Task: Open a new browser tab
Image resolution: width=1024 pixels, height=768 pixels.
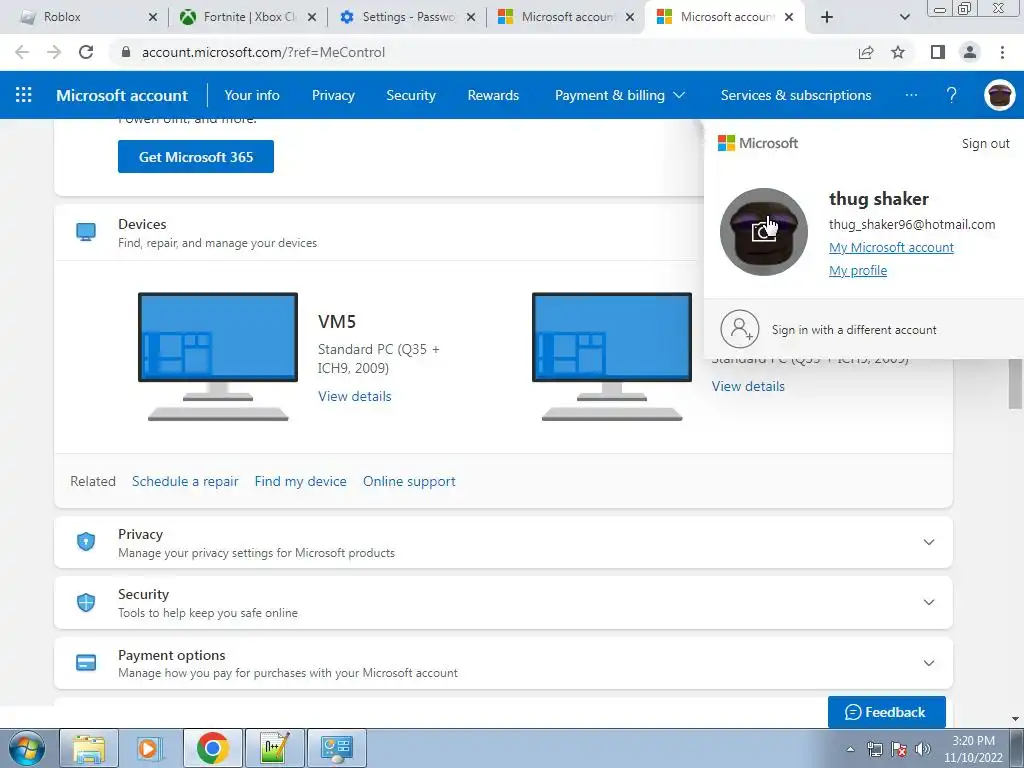Action: tap(827, 17)
